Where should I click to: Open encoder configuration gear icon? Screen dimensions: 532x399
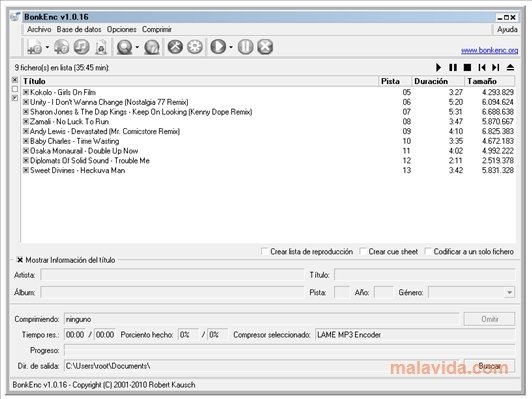pyautogui.click(x=195, y=47)
